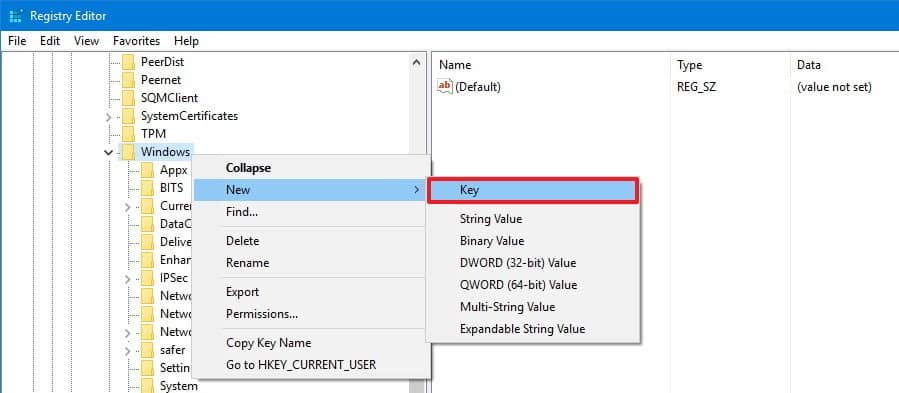
Task: Open the File menu
Action: coord(17,41)
